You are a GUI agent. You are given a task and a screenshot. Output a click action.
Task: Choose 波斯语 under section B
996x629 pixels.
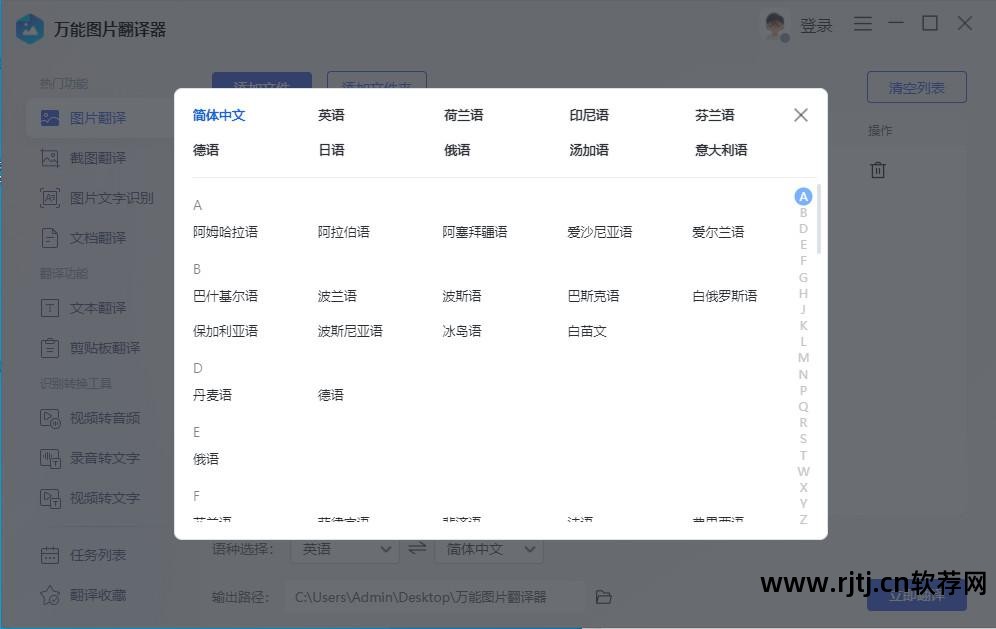point(462,296)
